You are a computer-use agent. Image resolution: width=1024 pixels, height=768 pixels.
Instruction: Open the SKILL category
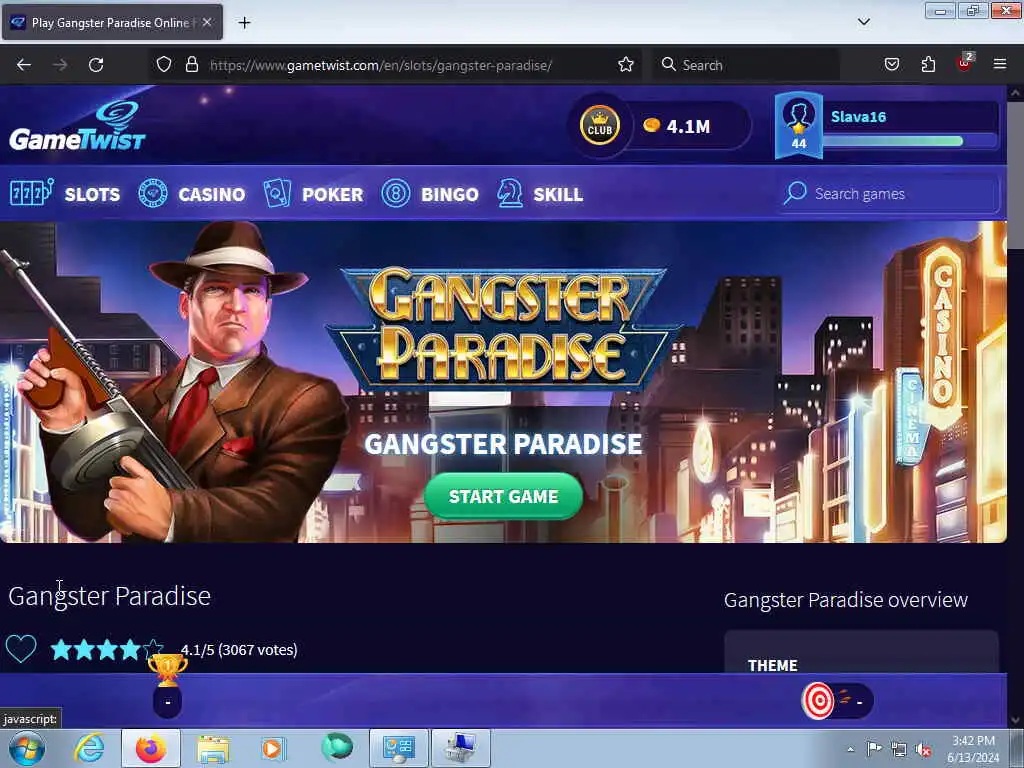558,195
